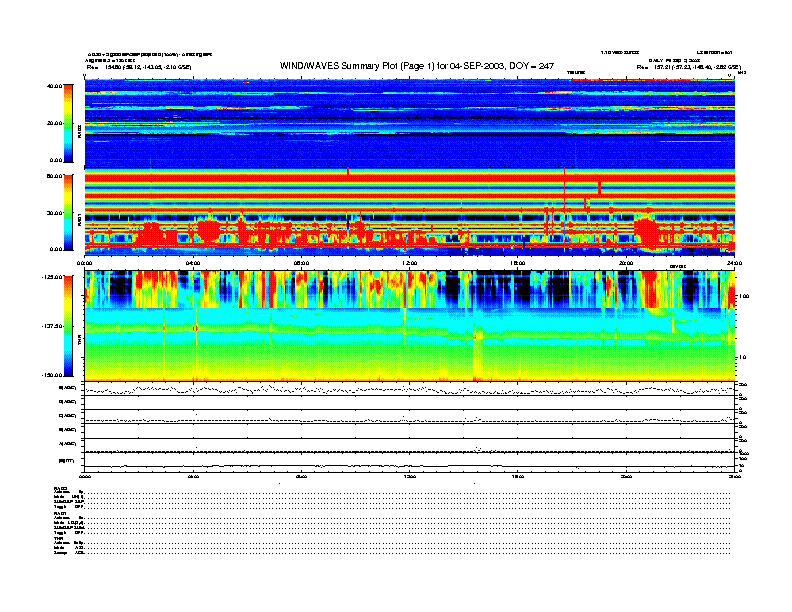Click the 20.00 label on RAD2 color scale
Image resolution: width=792 pixels, height=612 pixels.
[x=54, y=123]
